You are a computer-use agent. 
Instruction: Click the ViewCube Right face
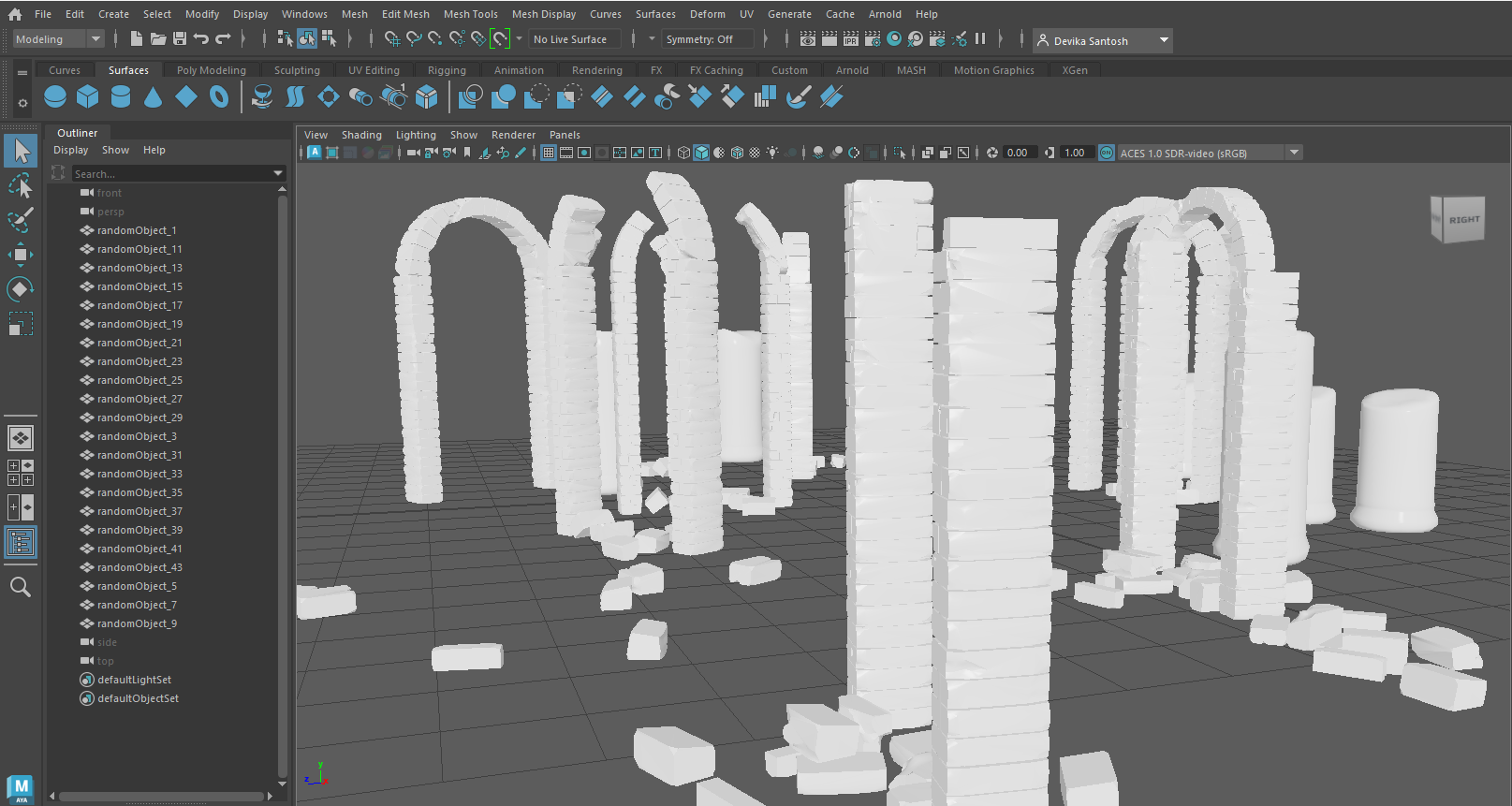(x=1463, y=220)
